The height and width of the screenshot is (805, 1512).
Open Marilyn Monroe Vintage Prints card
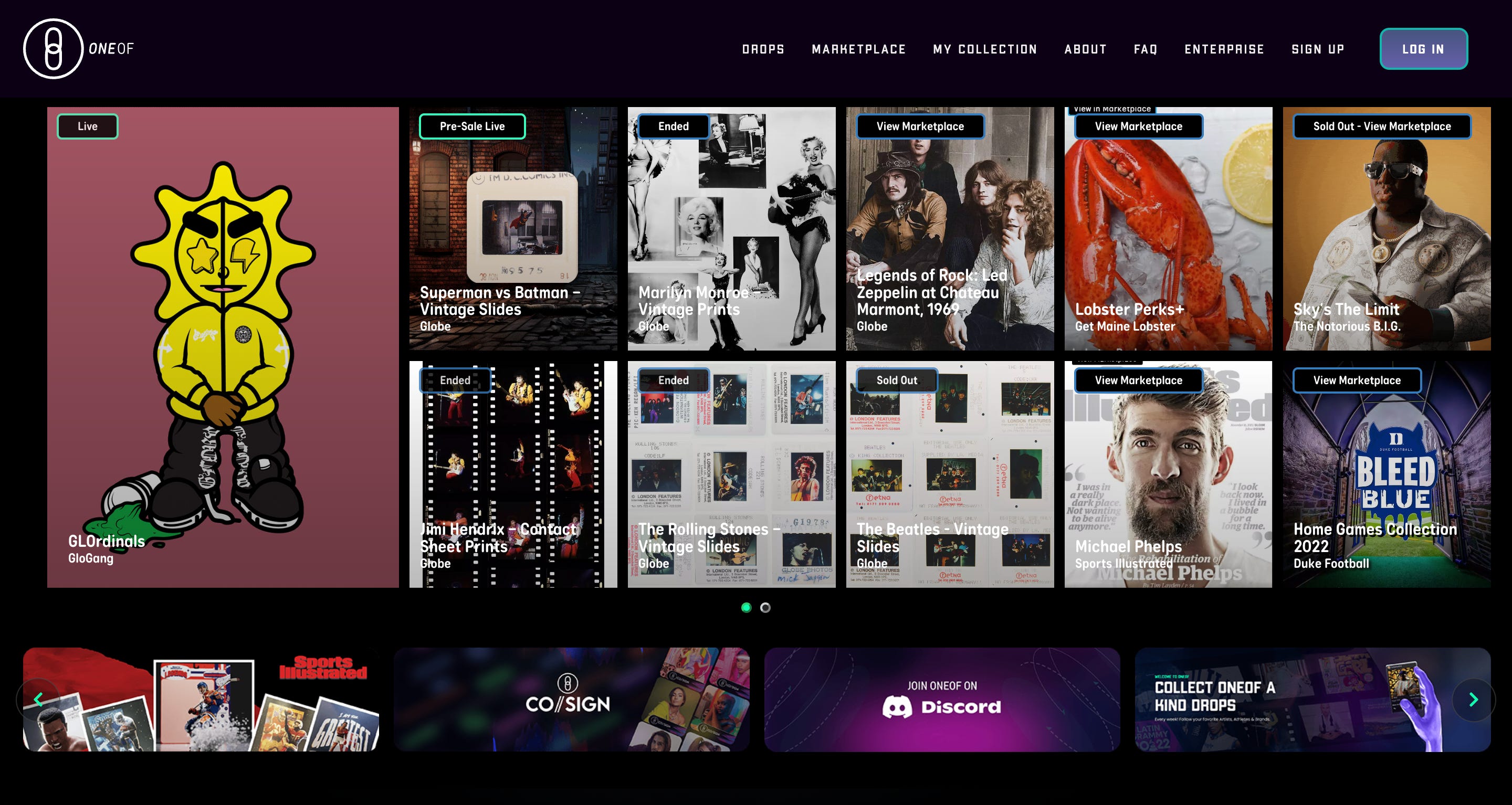pyautogui.click(x=731, y=228)
